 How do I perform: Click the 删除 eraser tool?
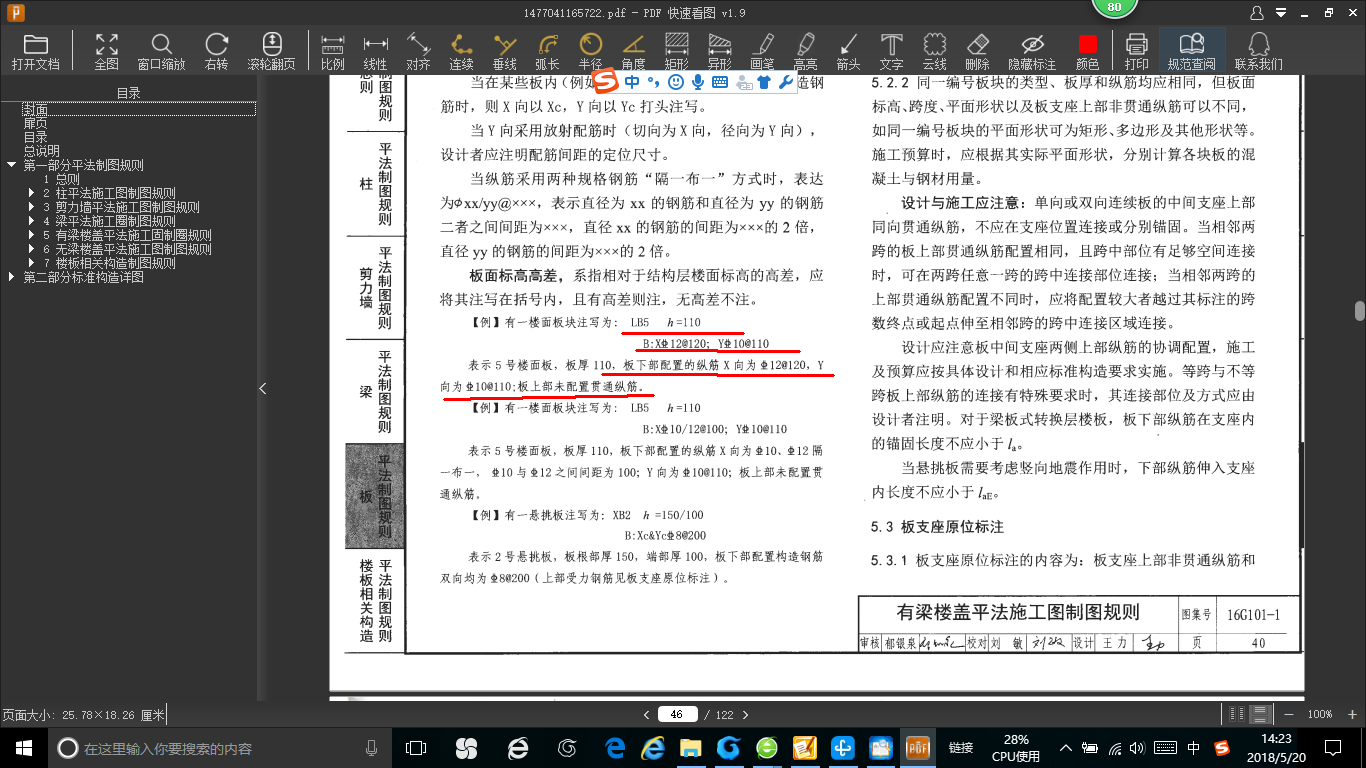(978, 51)
